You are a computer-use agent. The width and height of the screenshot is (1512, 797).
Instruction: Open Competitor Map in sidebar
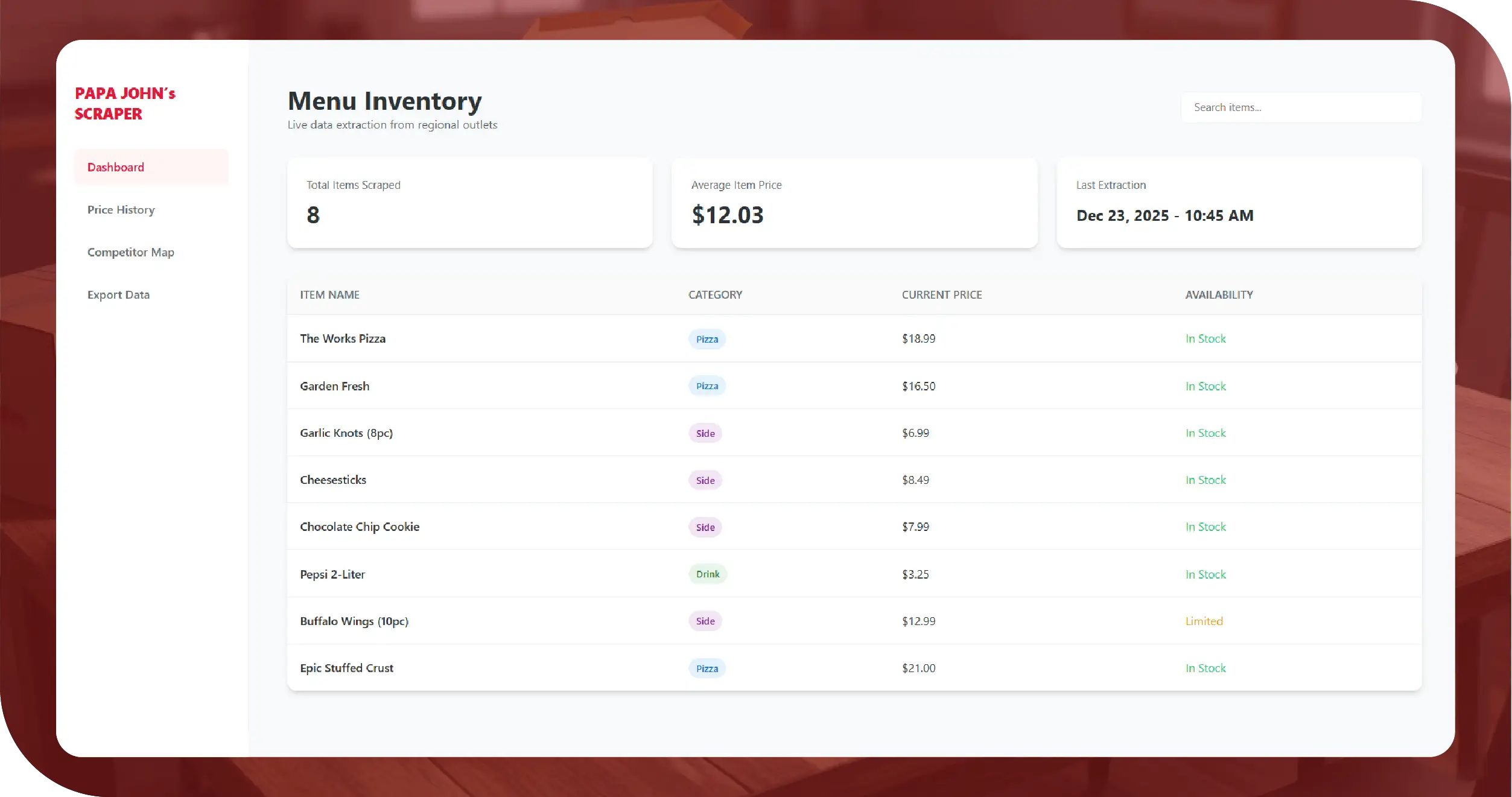[130, 252]
